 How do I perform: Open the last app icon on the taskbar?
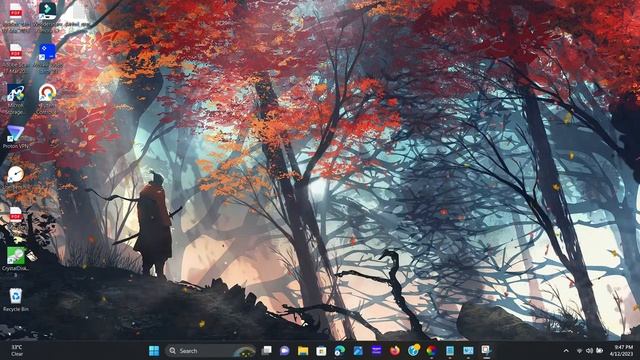(x=486, y=351)
